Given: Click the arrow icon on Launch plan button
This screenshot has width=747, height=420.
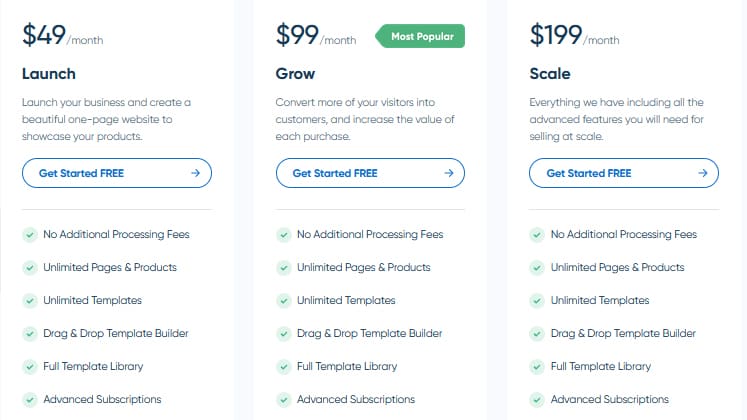Looking at the screenshot, I should coord(195,173).
